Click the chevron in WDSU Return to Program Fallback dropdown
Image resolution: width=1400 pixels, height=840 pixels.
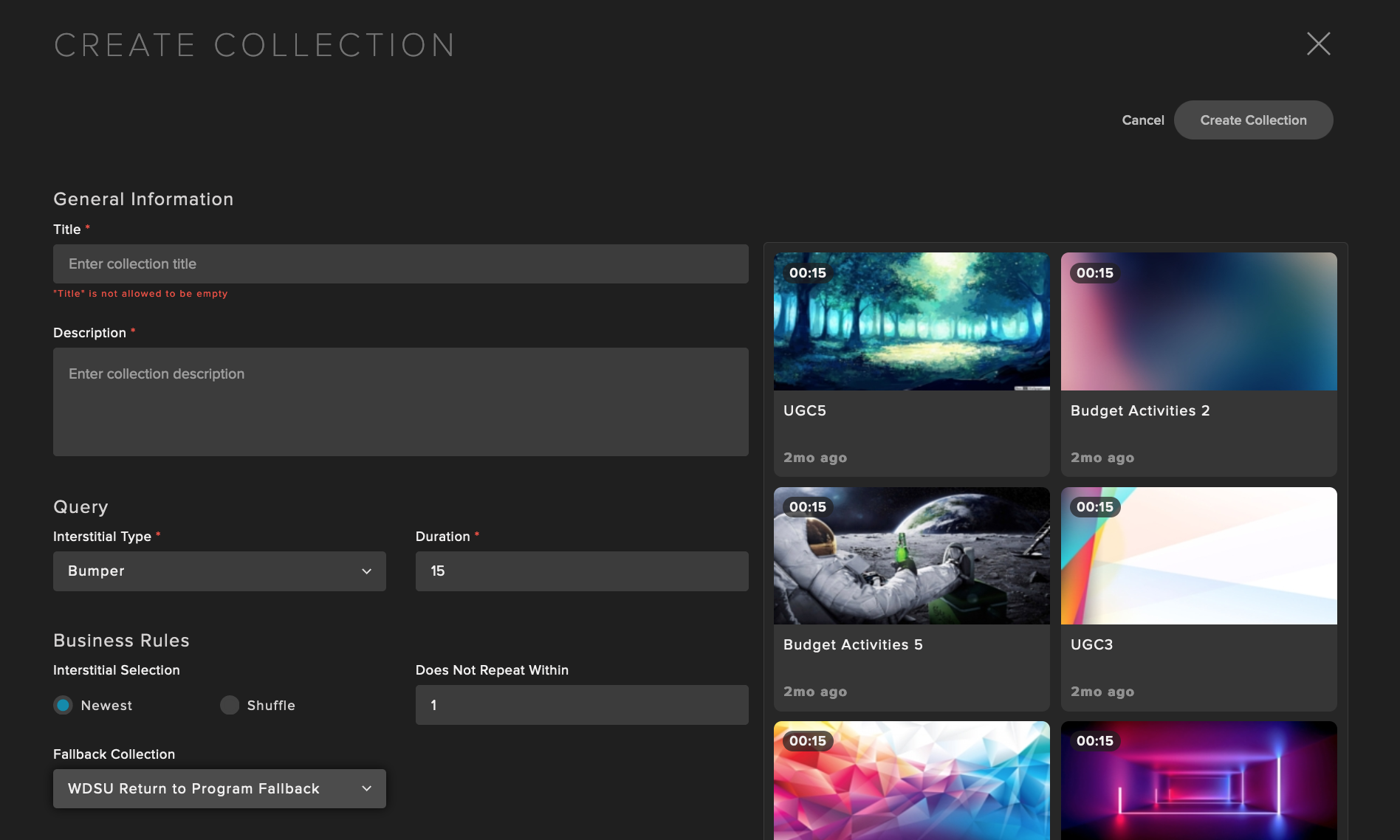pyautogui.click(x=366, y=788)
